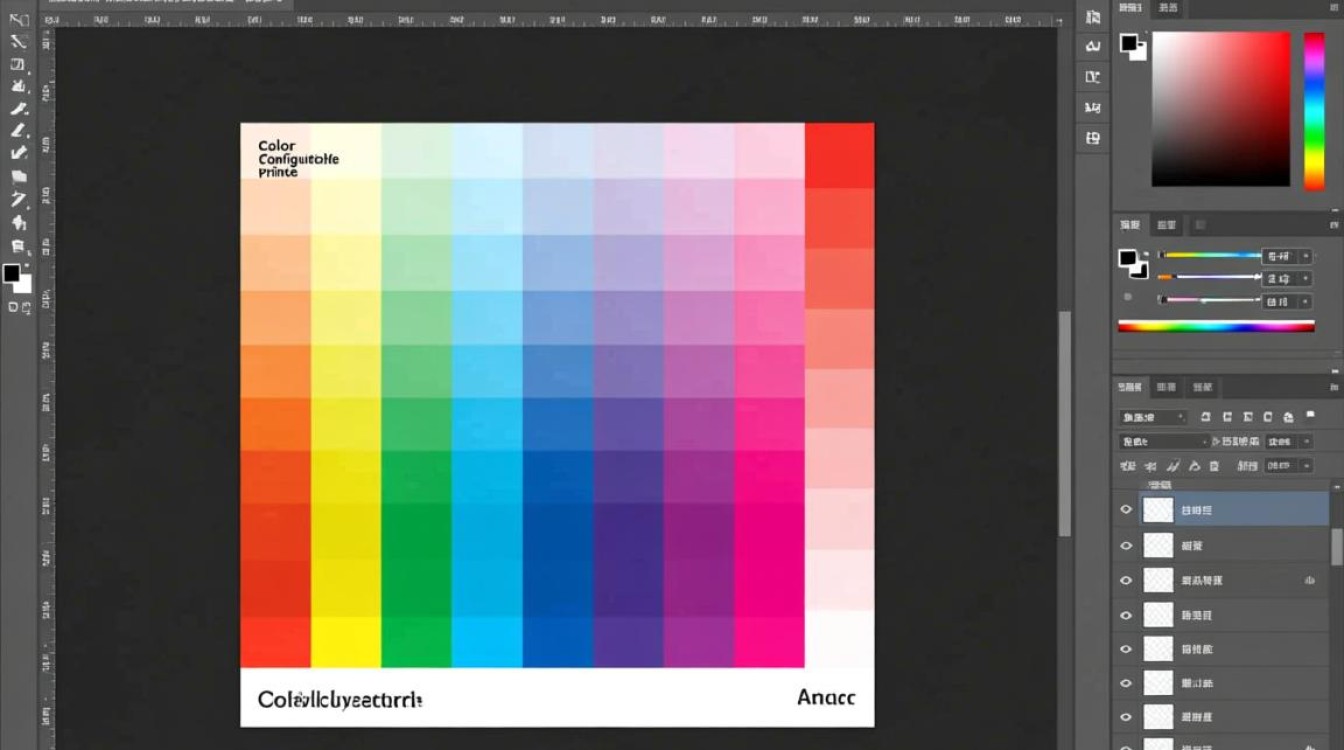
Task: Click the second tool in the left toolbar
Action: (18, 42)
